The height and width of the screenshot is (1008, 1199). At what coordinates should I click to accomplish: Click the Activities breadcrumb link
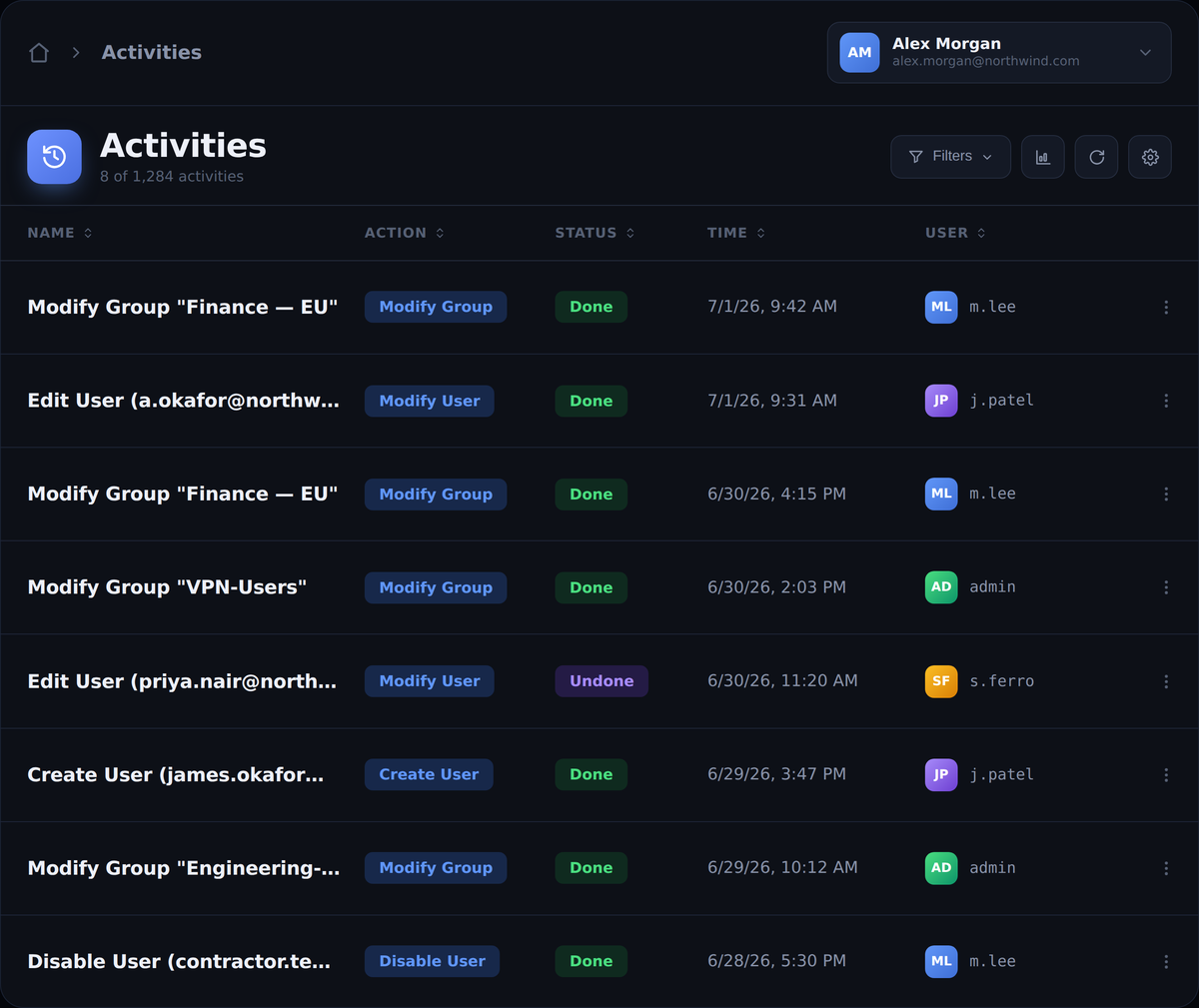[x=152, y=53]
